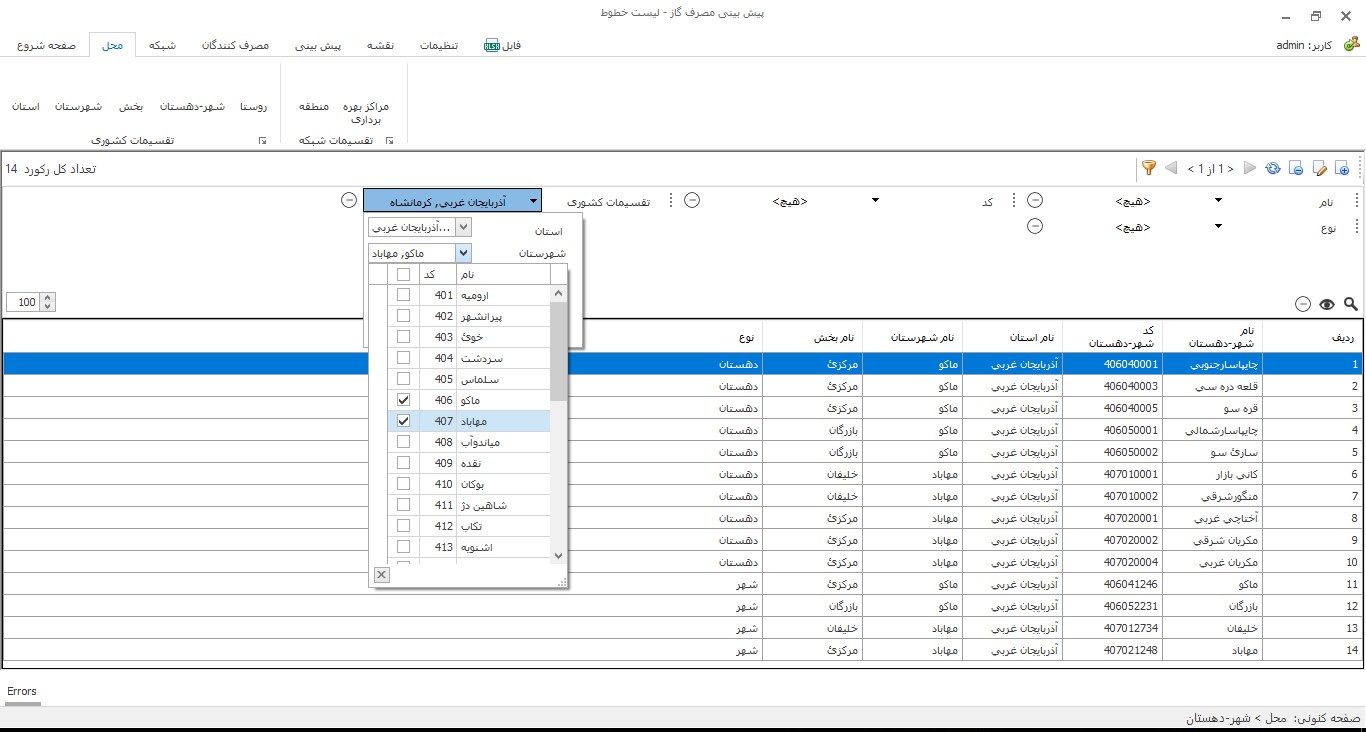
Task: Click the تقسیمات شبکه group launcher icon
Action: click(389, 141)
